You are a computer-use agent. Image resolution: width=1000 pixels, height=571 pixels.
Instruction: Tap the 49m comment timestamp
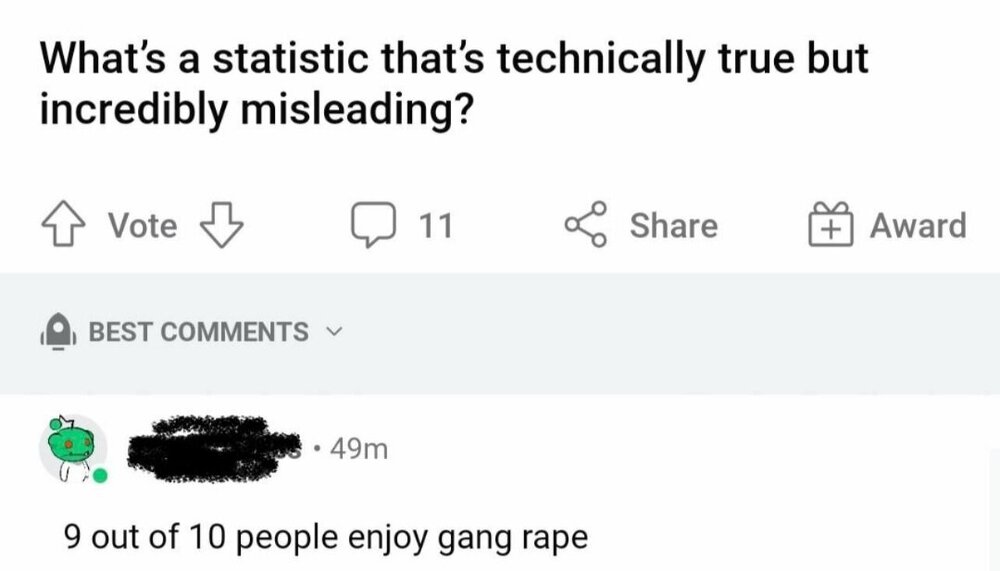tap(358, 449)
